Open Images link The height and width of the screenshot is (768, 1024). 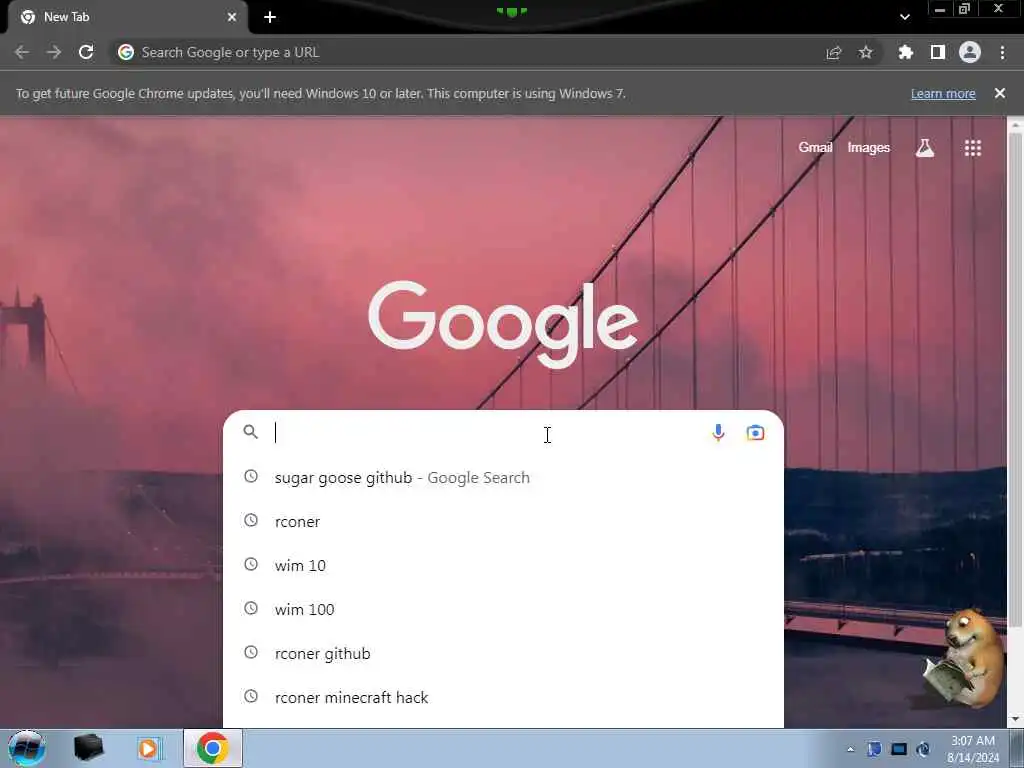pyautogui.click(x=869, y=148)
